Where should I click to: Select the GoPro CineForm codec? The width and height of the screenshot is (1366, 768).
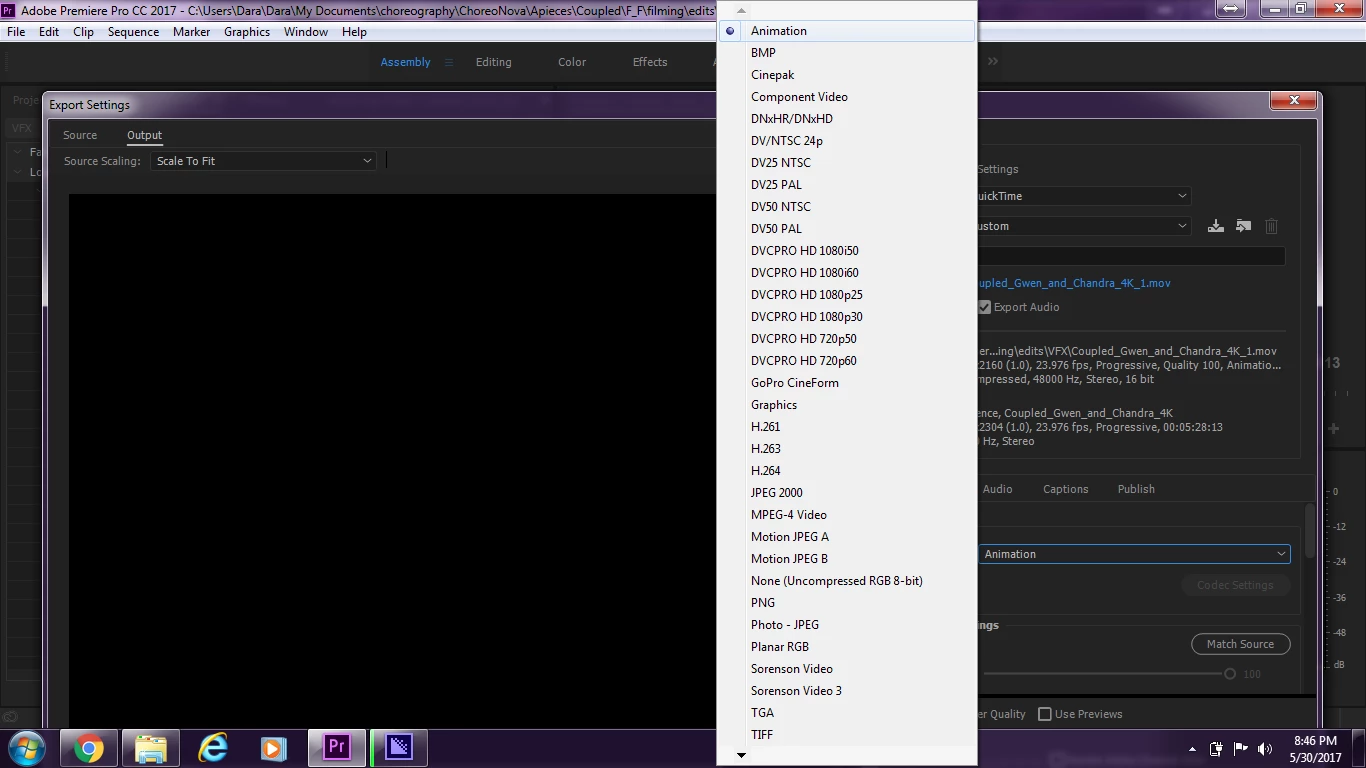click(847, 383)
